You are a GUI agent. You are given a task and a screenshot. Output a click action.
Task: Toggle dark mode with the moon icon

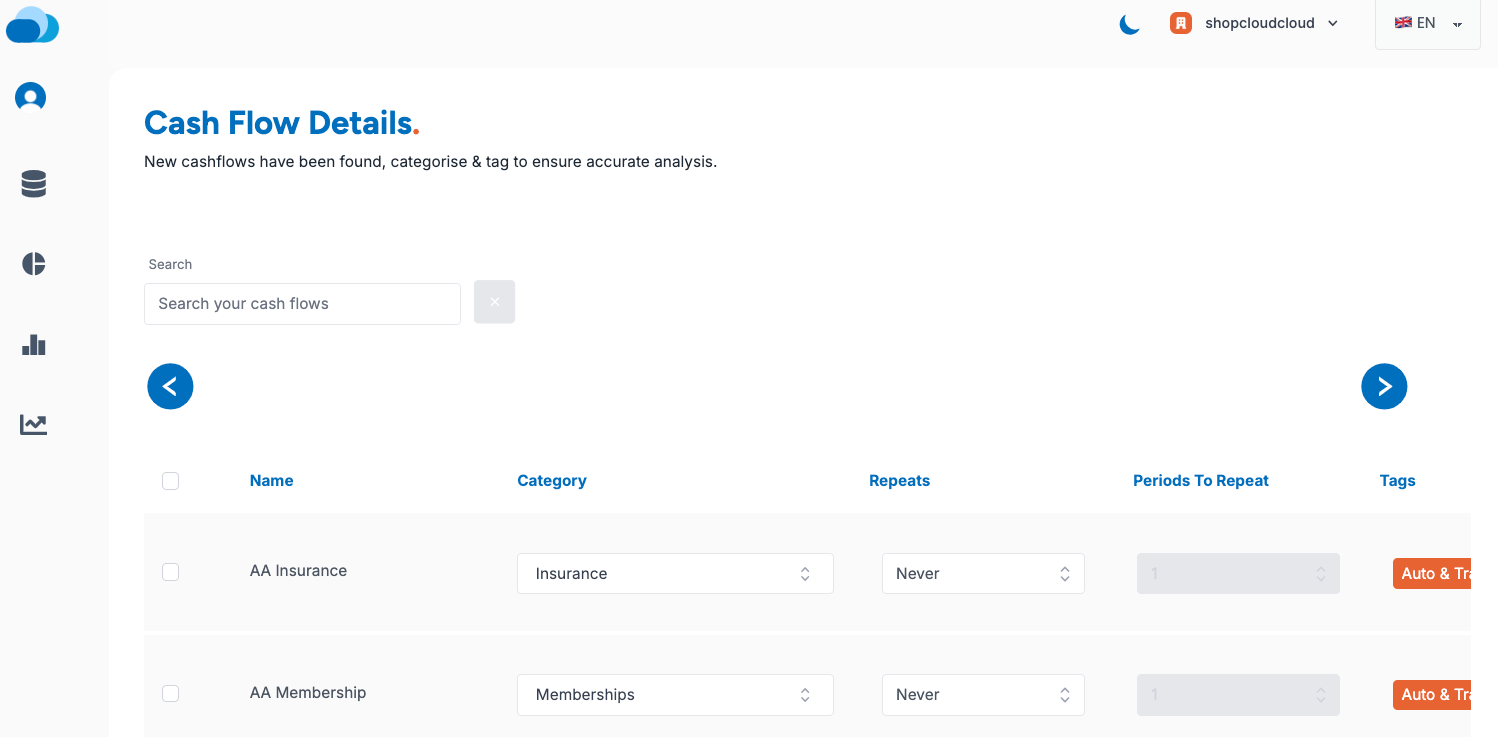tap(1129, 25)
